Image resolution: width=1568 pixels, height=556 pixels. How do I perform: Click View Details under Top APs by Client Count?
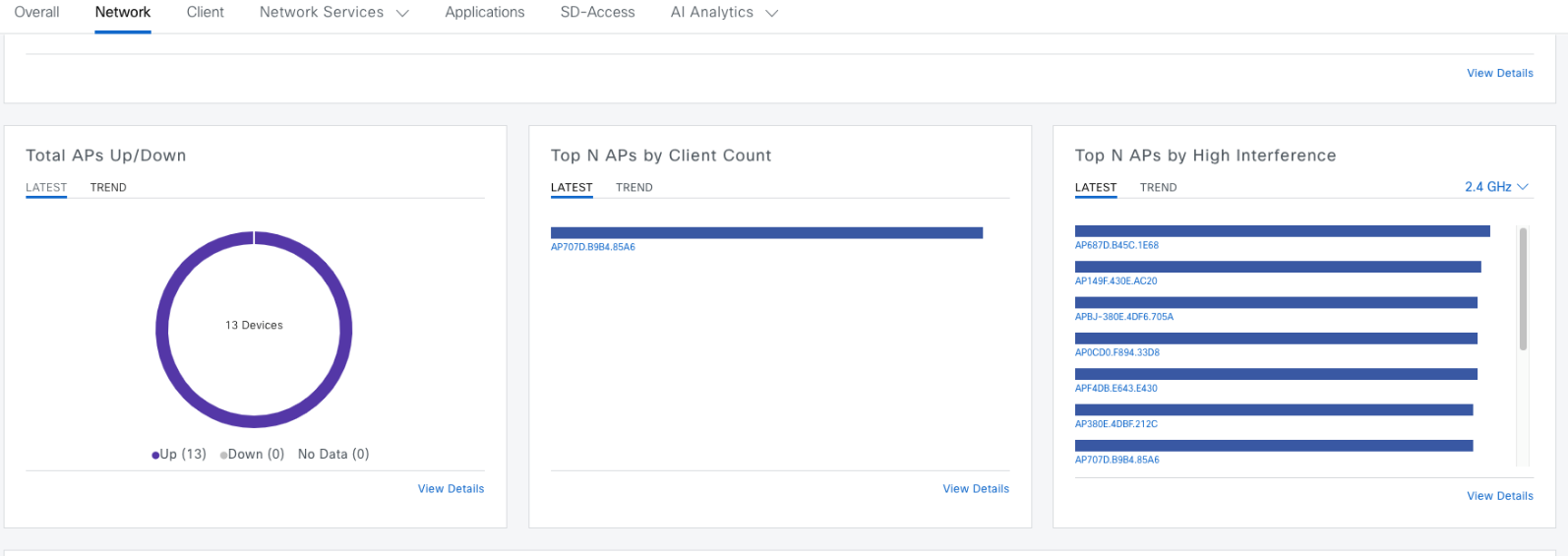coord(976,489)
